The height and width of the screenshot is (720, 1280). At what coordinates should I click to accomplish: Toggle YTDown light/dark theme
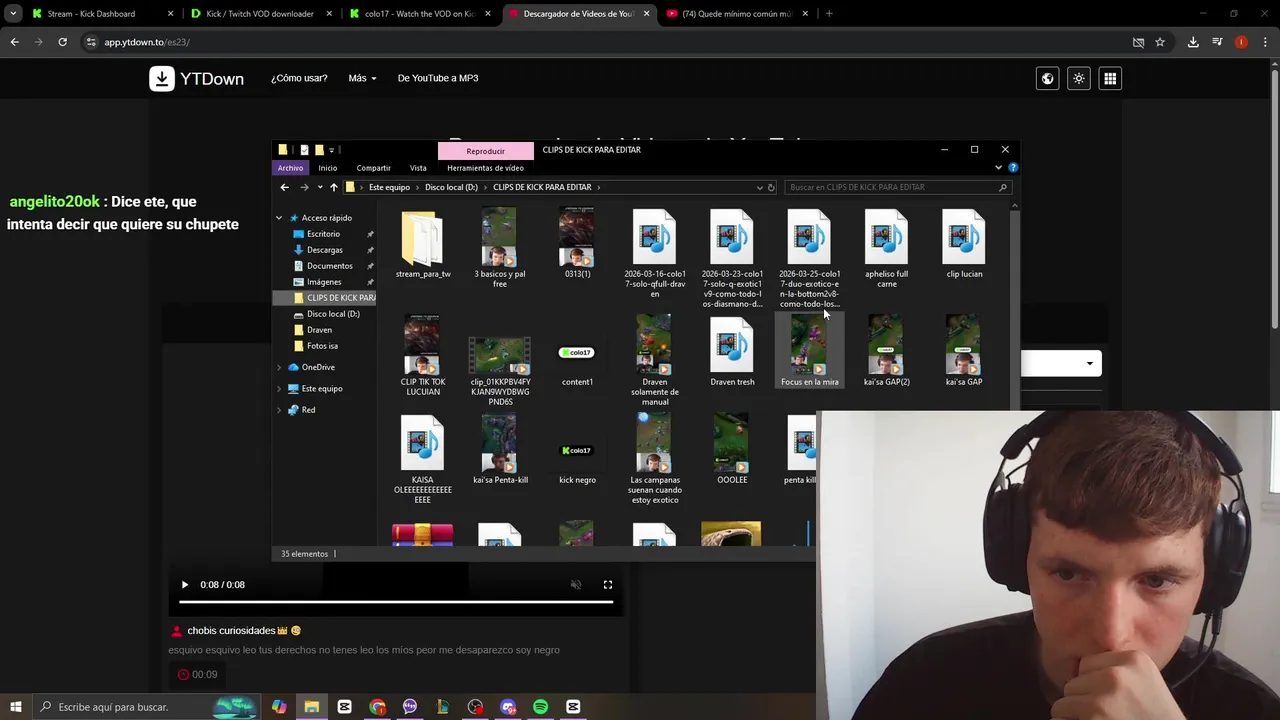[x=1078, y=78]
